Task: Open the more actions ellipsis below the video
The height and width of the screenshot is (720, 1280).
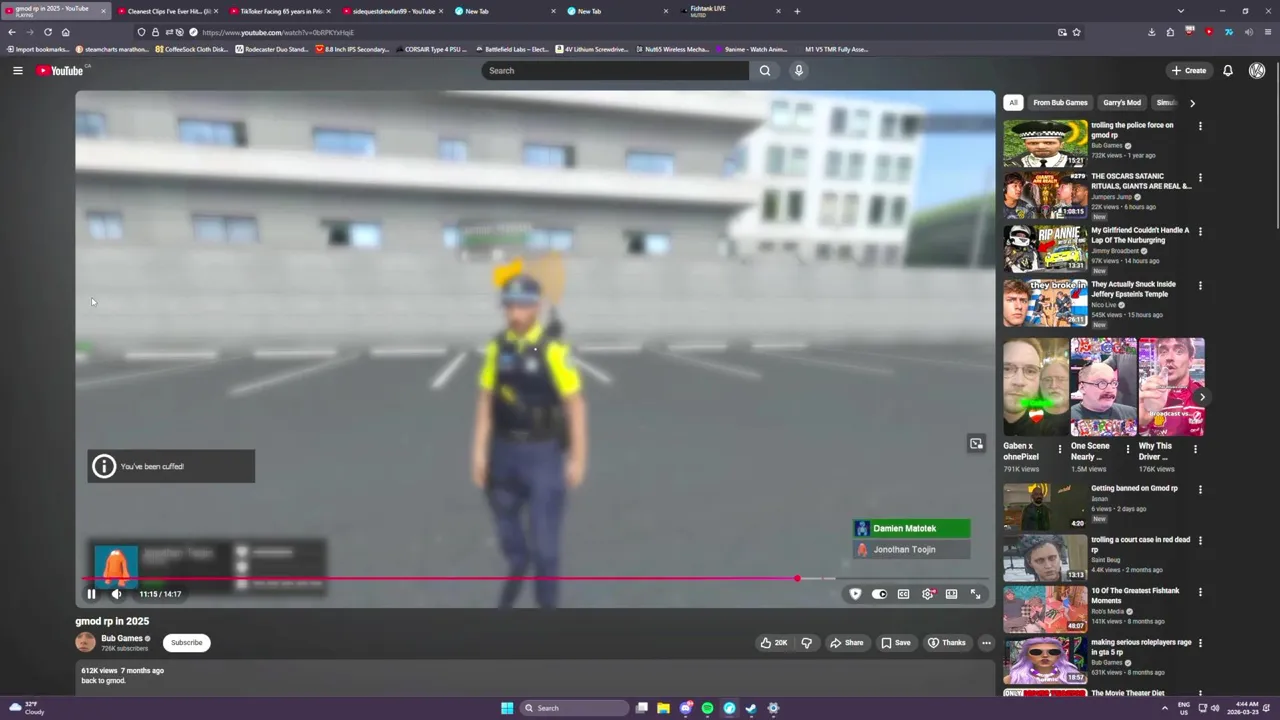Action: pos(986,643)
